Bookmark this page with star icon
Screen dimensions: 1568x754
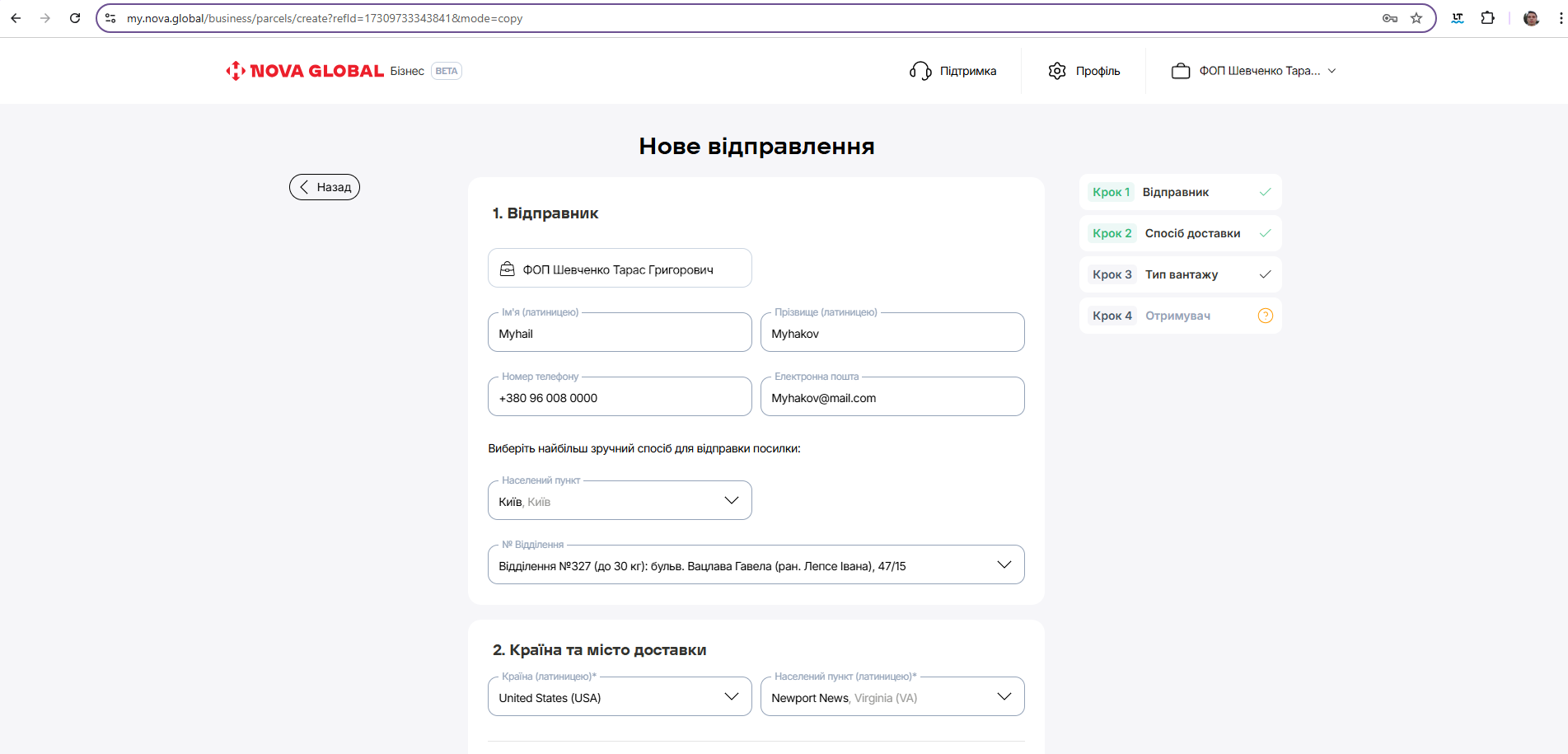click(1416, 18)
